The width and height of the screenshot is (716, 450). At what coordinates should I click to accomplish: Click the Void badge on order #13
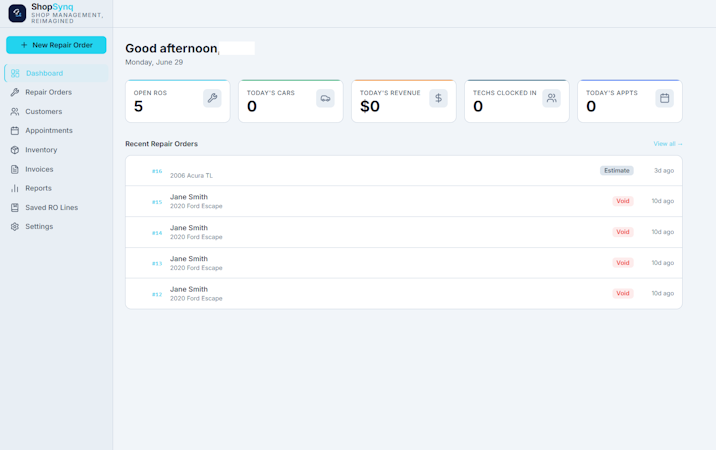point(623,263)
